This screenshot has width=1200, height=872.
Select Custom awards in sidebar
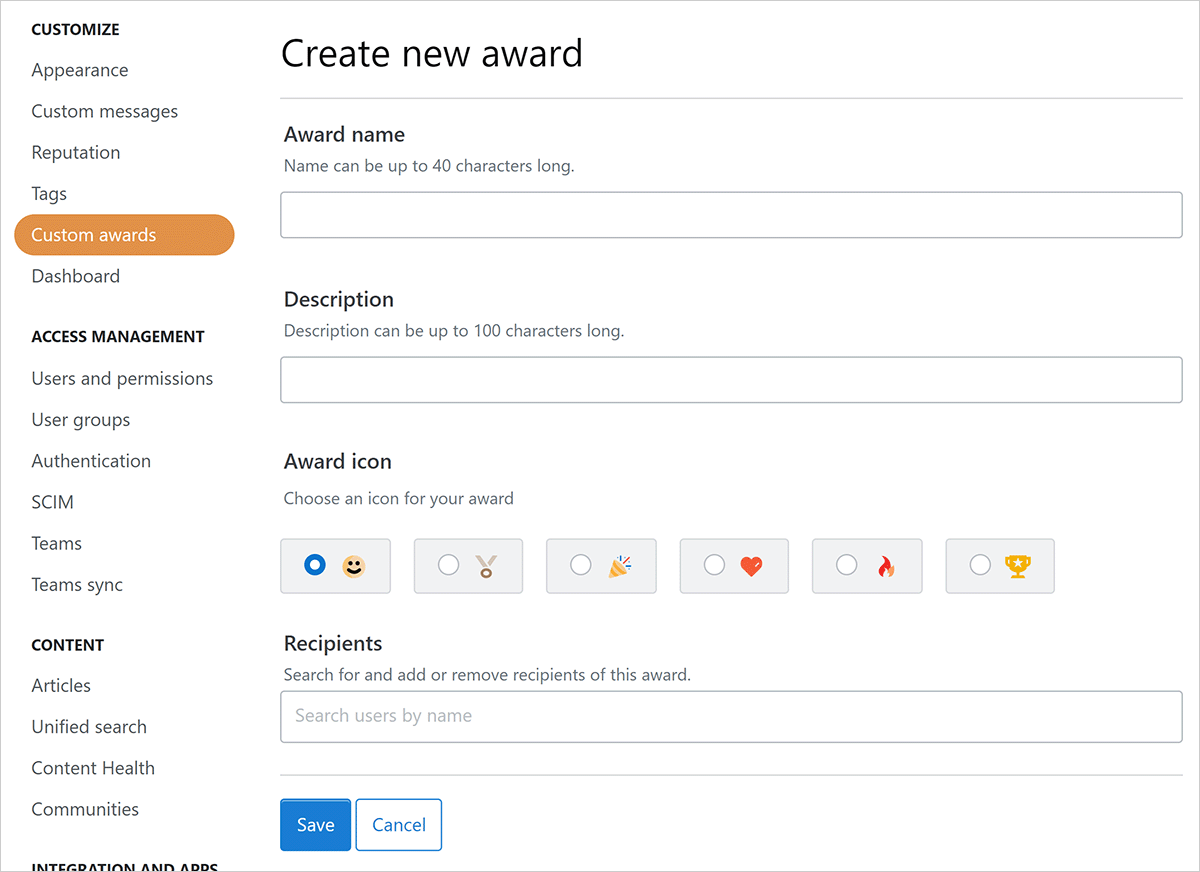(94, 235)
